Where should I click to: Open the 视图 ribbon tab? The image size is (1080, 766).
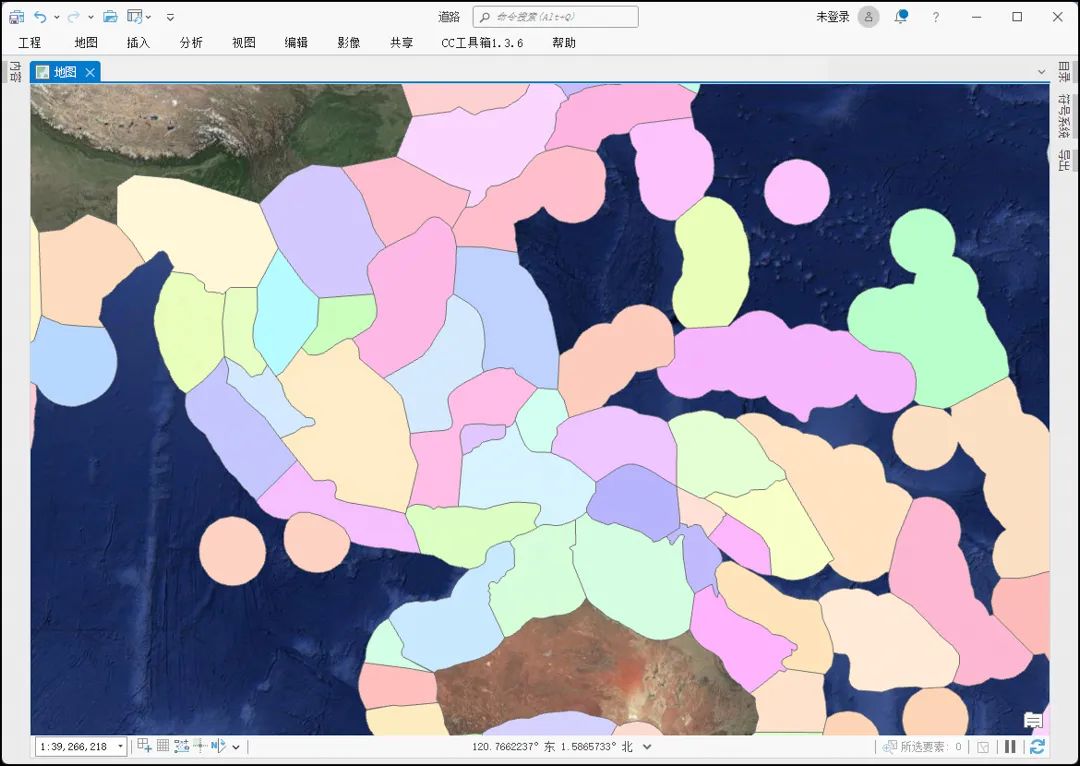[x=244, y=43]
